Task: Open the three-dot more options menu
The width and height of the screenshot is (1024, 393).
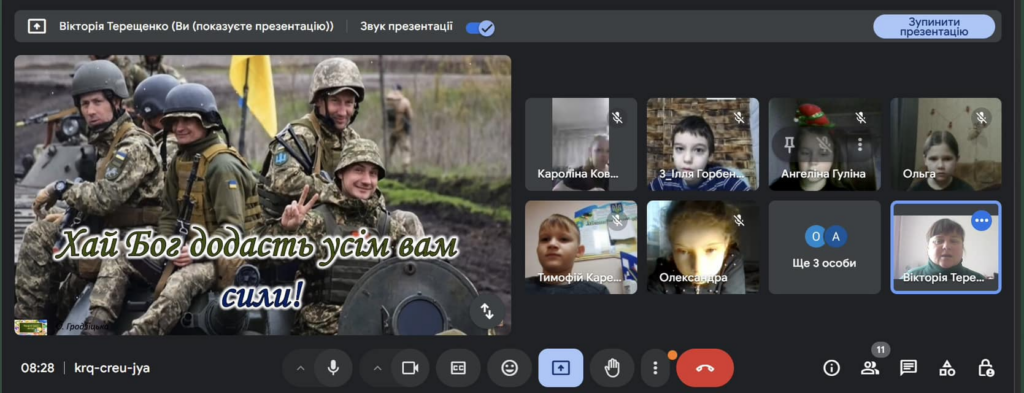Action: tap(655, 368)
